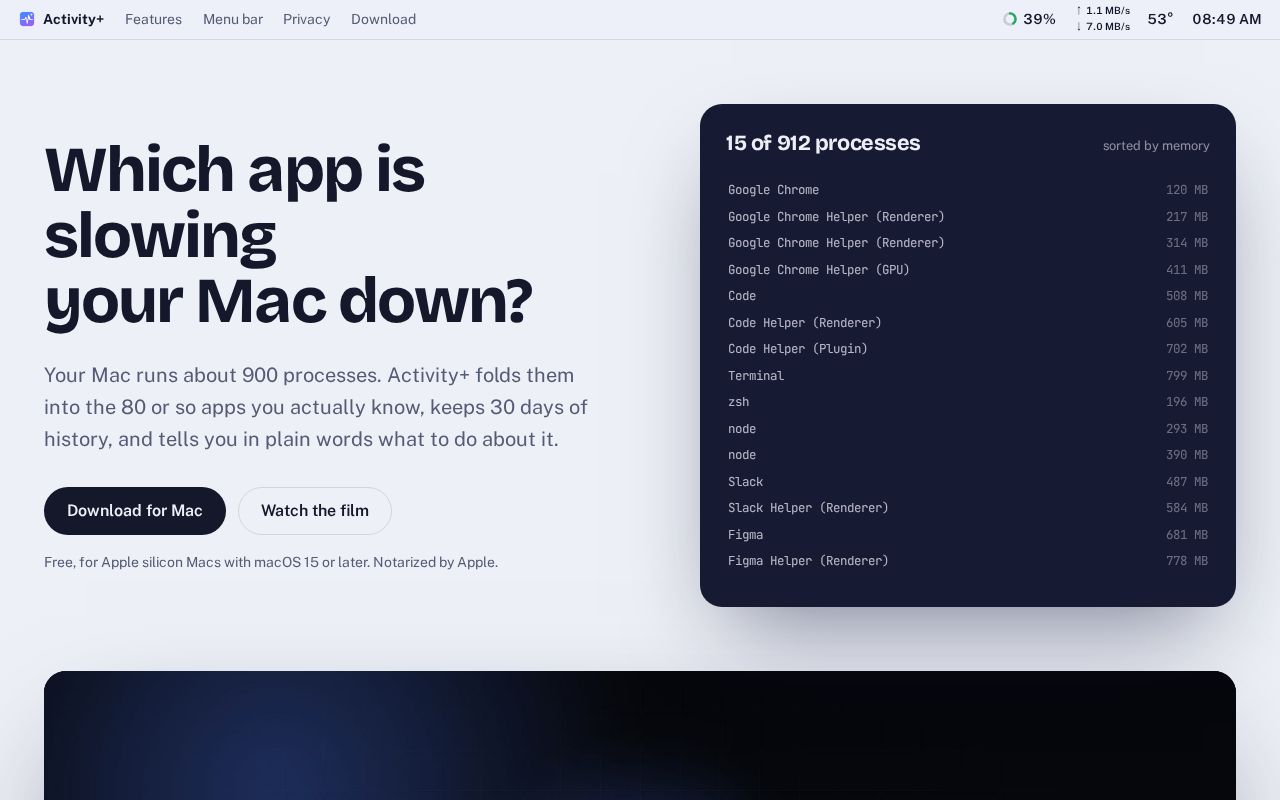Select the node process's 293 MB value
The image size is (1280, 800).
[x=1187, y=429]
